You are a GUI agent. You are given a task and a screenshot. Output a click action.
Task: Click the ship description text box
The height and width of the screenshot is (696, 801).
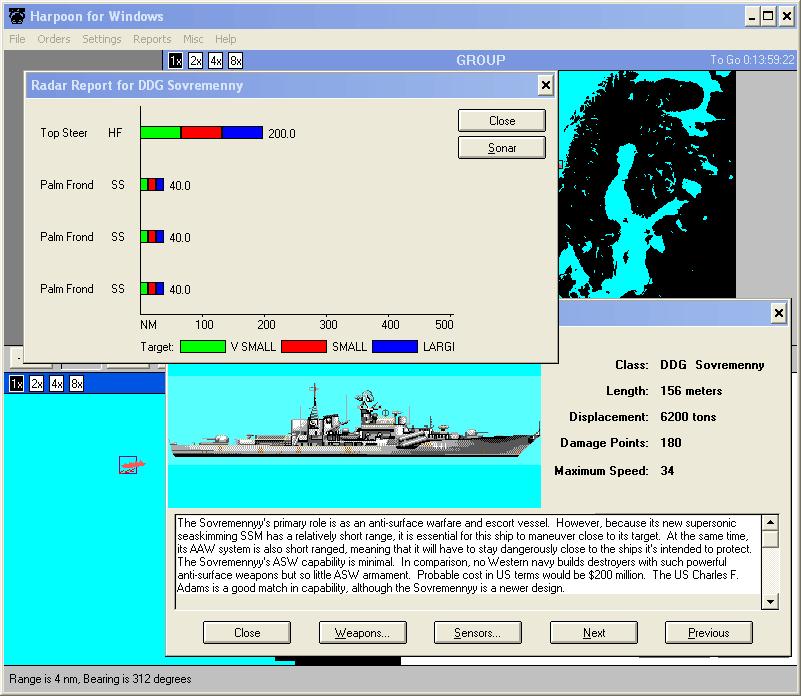click(x=468, y=562)
